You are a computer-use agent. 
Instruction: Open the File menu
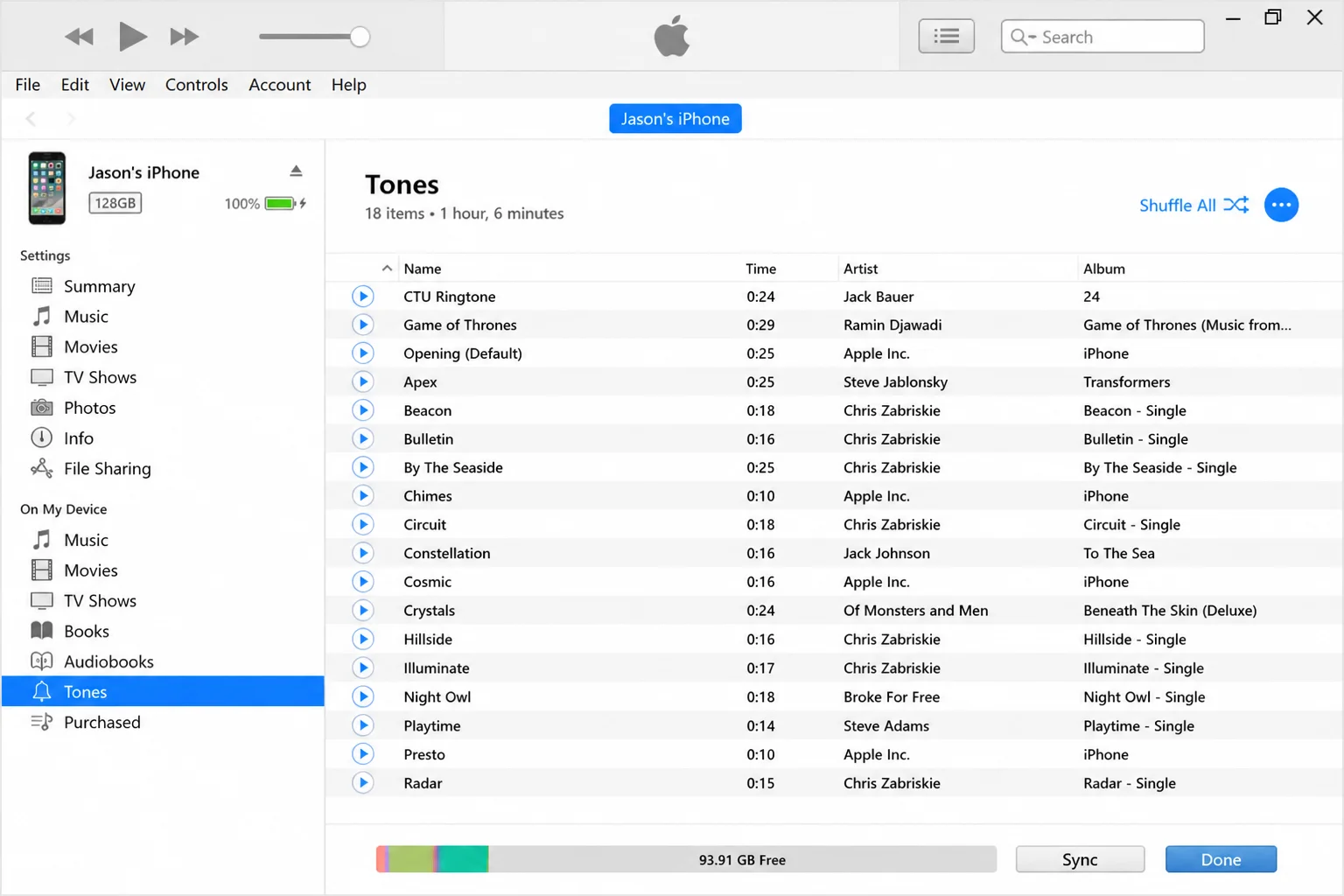[28, 85]
